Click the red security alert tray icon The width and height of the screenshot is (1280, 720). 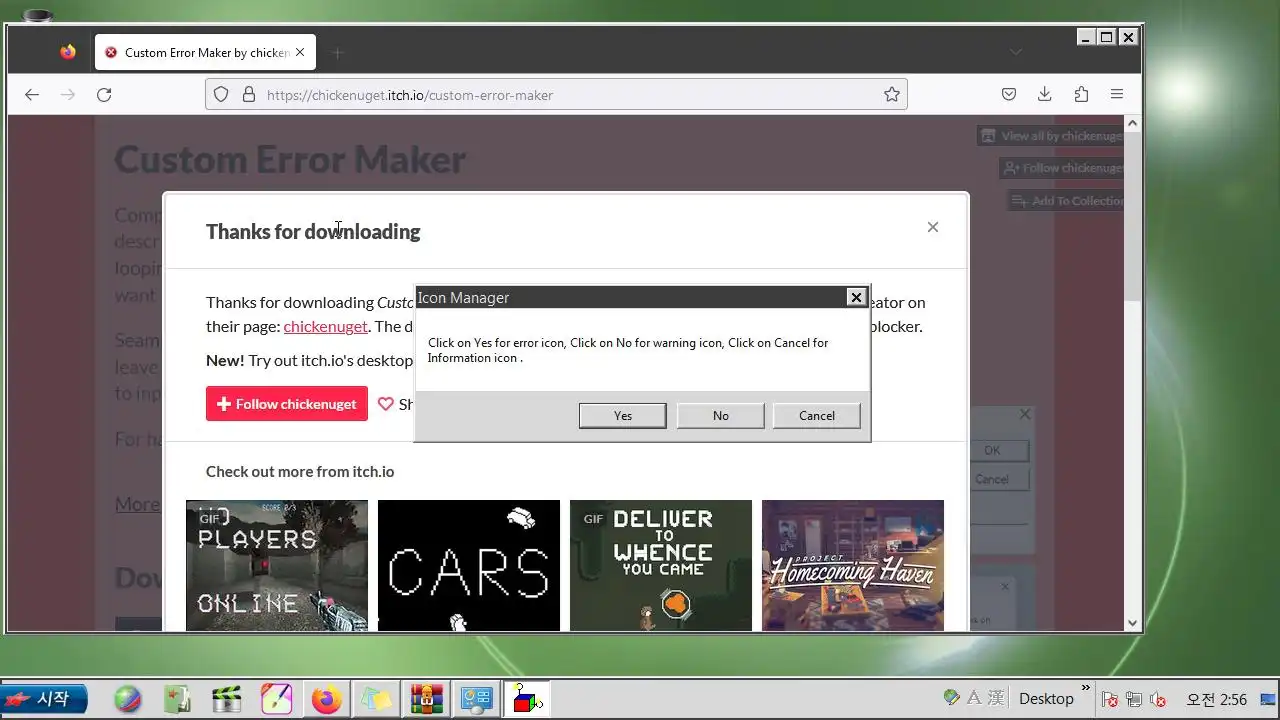click(x=1109, y=699)
